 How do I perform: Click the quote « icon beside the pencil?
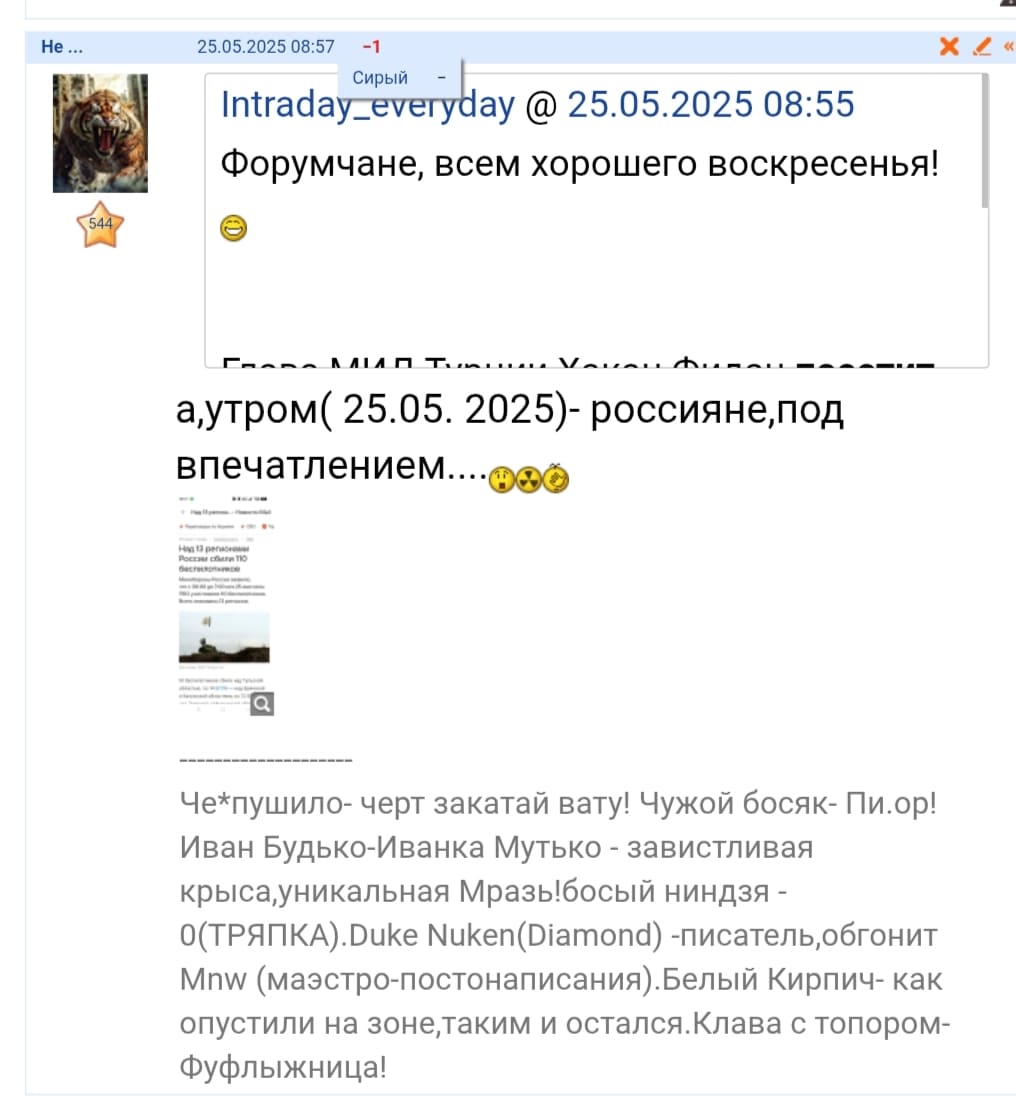(x=1008, y=46)
